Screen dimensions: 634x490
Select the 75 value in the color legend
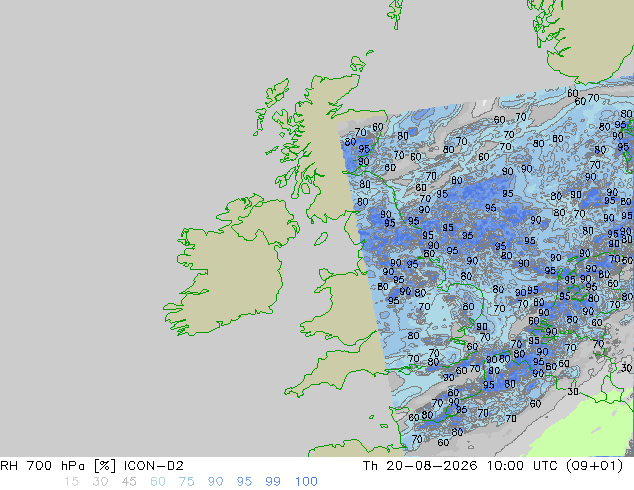(x=186, y=482)
